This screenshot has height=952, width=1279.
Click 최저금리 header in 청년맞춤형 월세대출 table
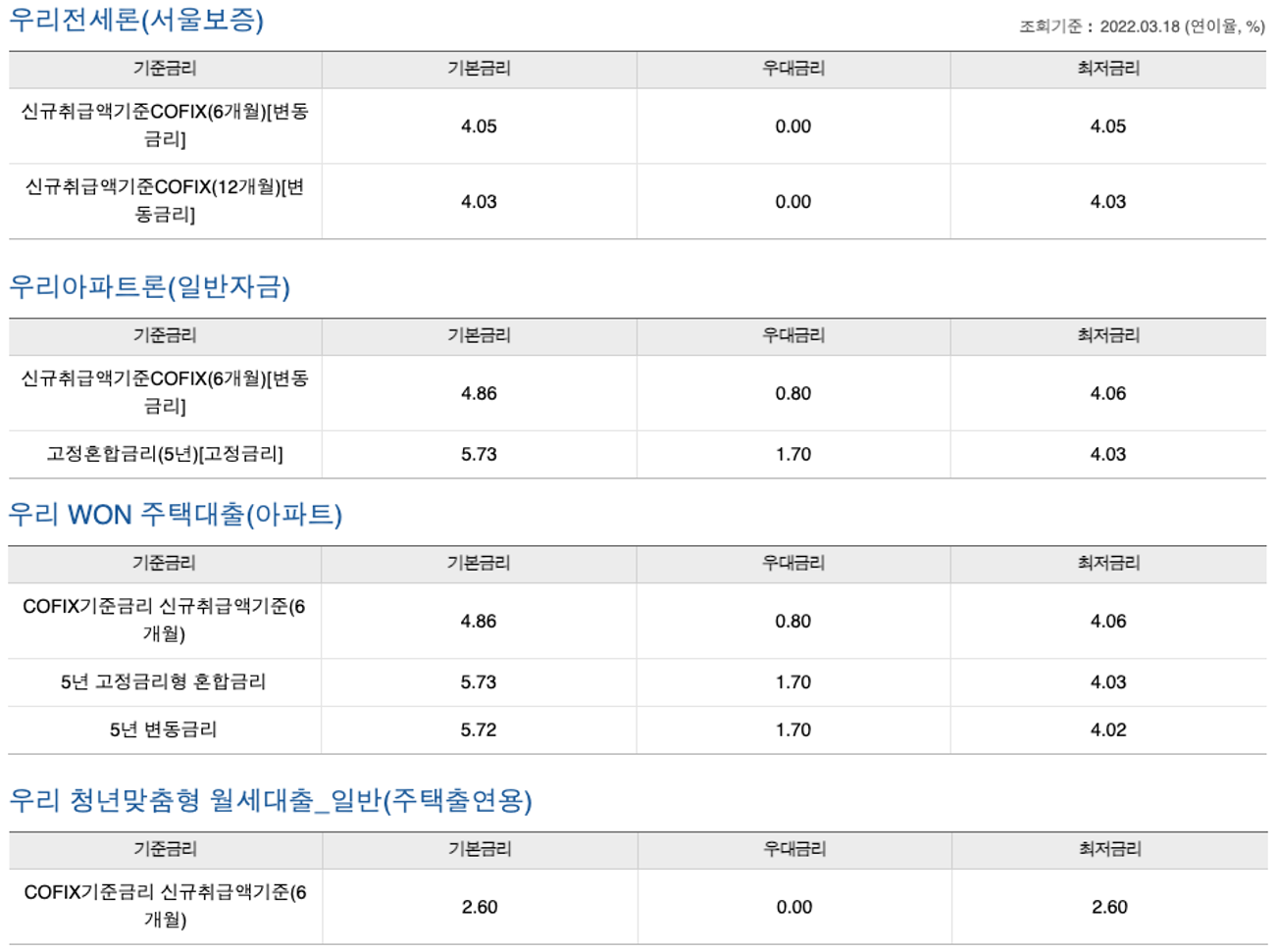point(1110,849)
